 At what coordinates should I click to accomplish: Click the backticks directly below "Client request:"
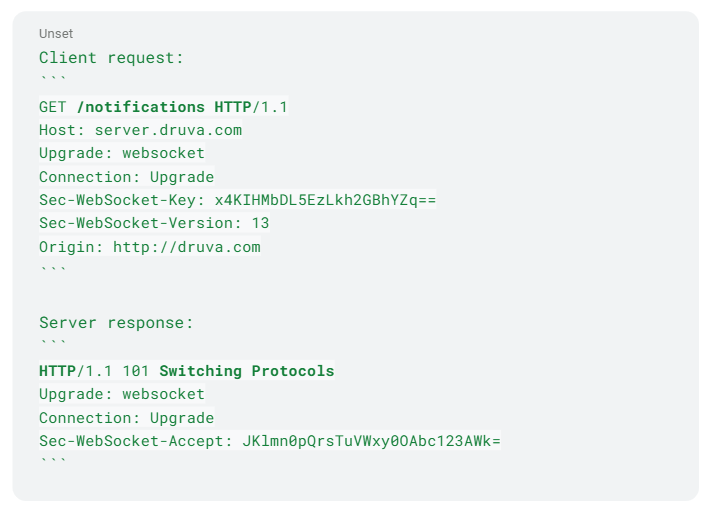53,79
